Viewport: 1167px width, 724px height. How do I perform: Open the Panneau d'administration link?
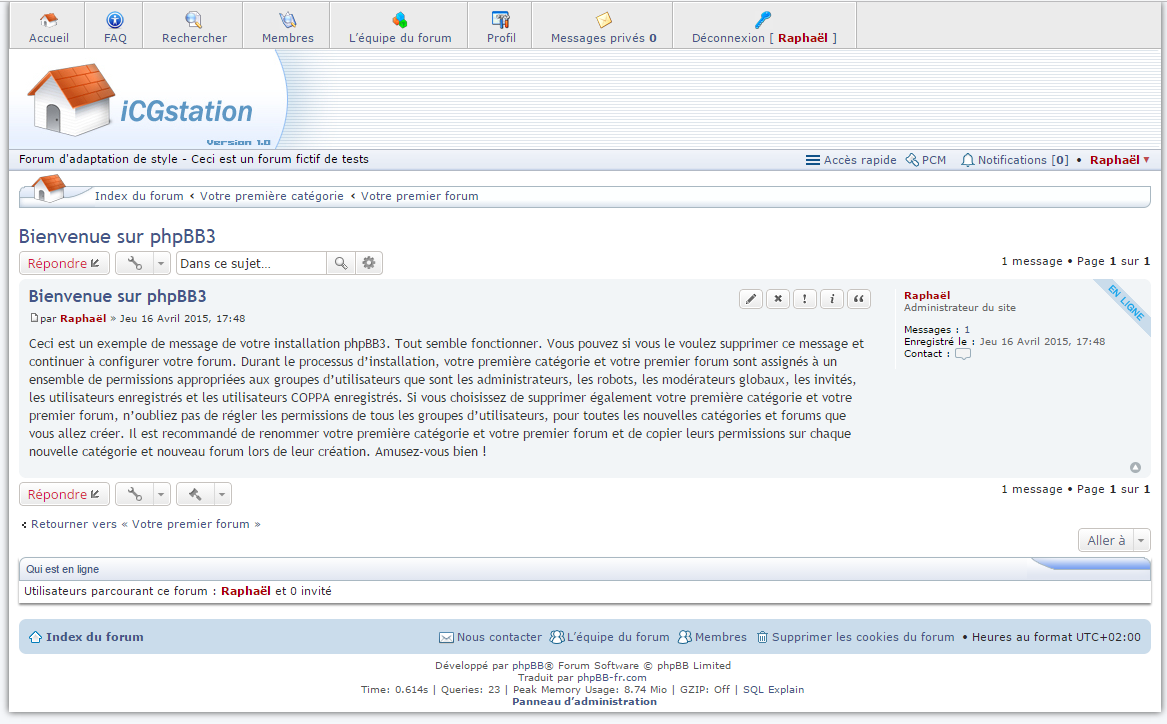coord(584,701)
